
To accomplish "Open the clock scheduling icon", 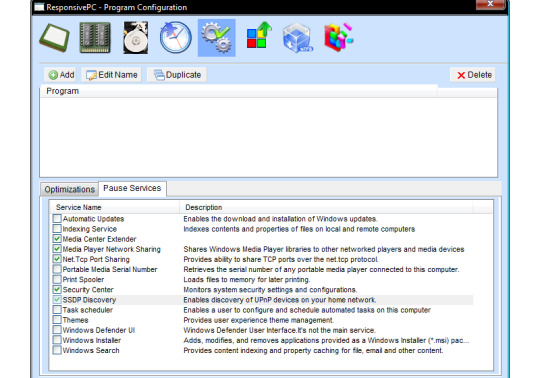I will click(x=176, y=38).
